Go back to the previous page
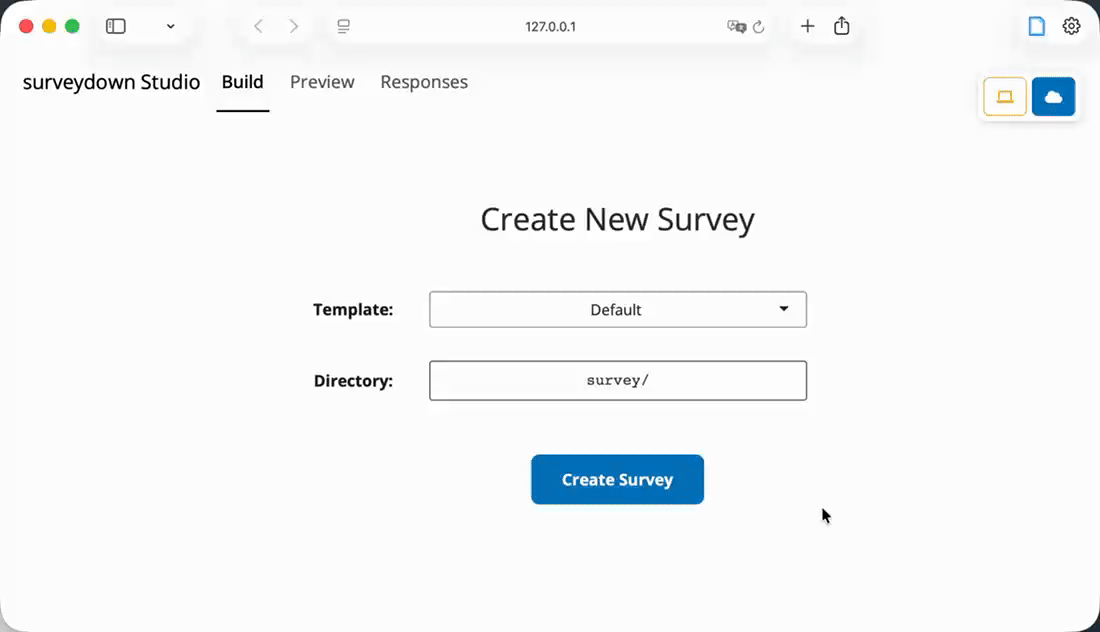 [258, 27]
